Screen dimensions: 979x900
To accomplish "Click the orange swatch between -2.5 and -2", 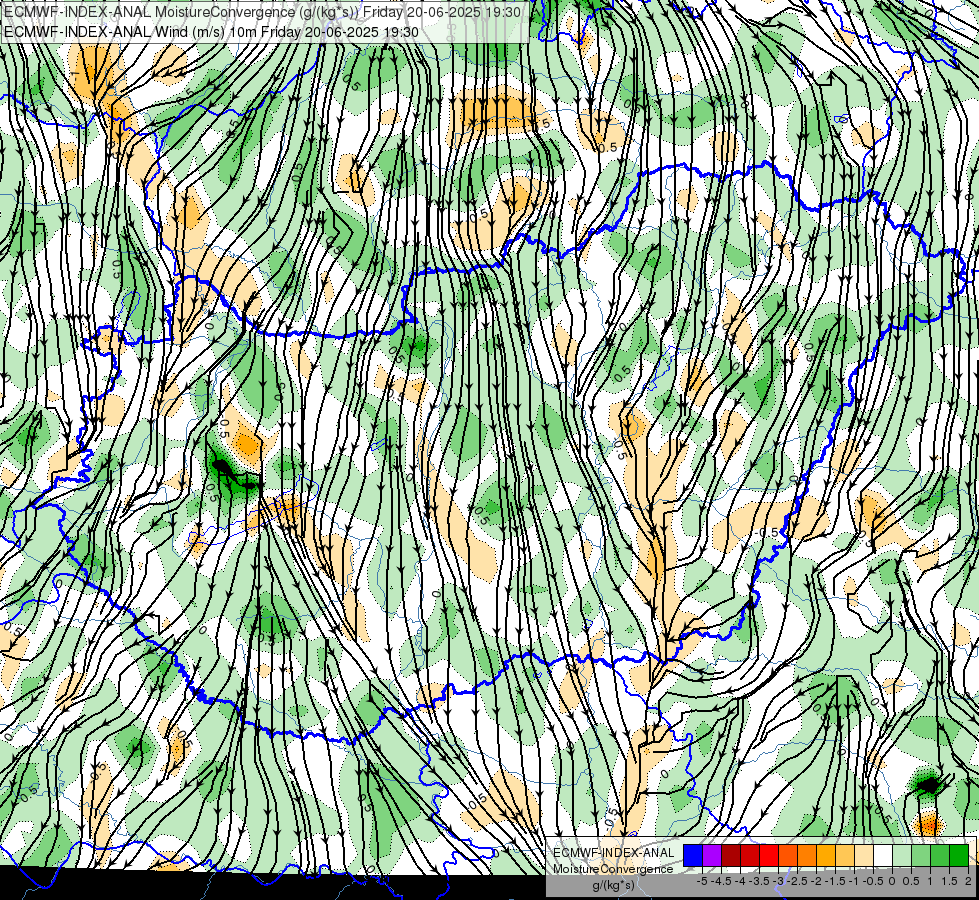I will (807, 856).
